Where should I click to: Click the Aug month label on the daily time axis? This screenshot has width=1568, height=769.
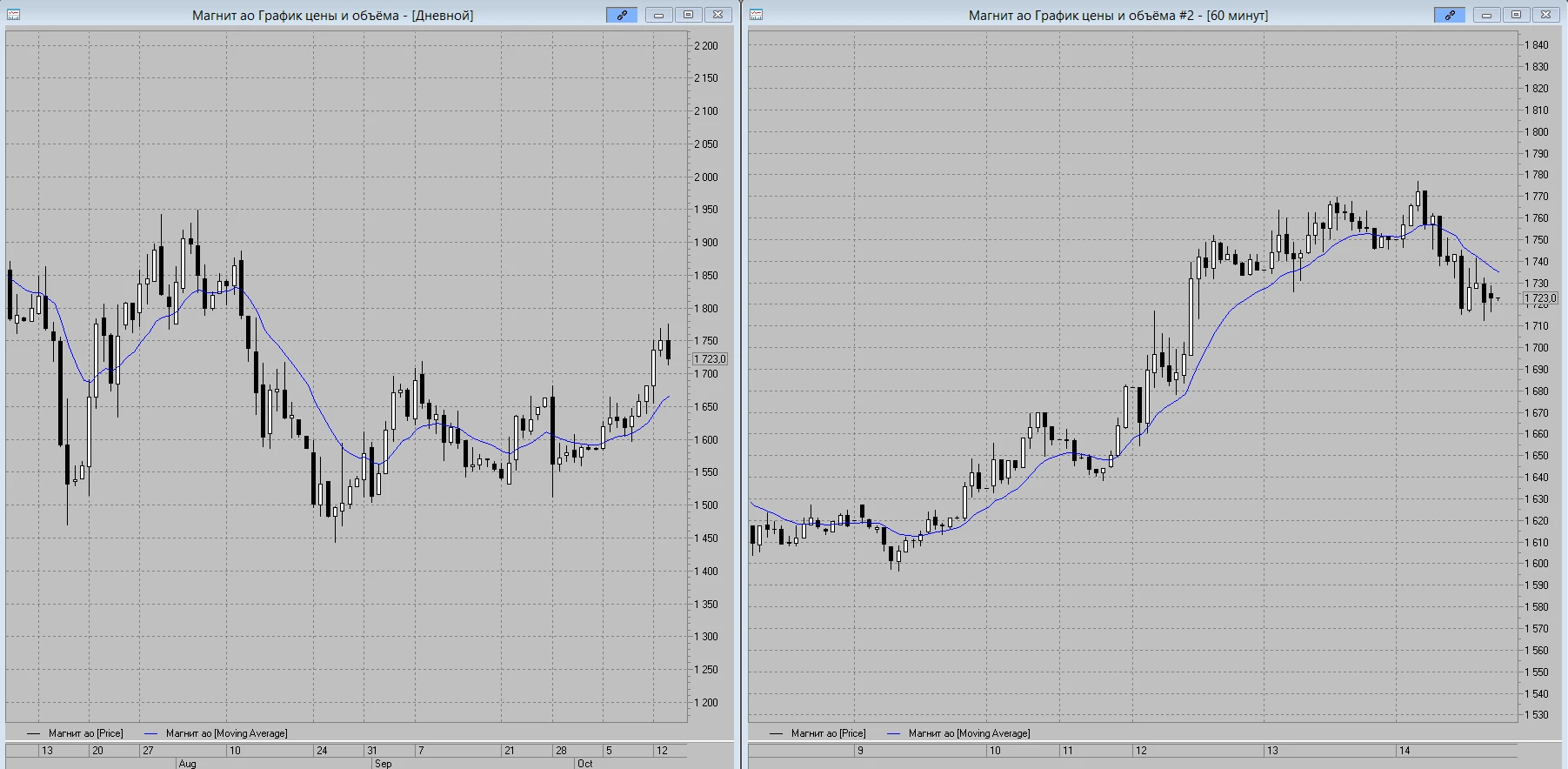coord(188,764)
